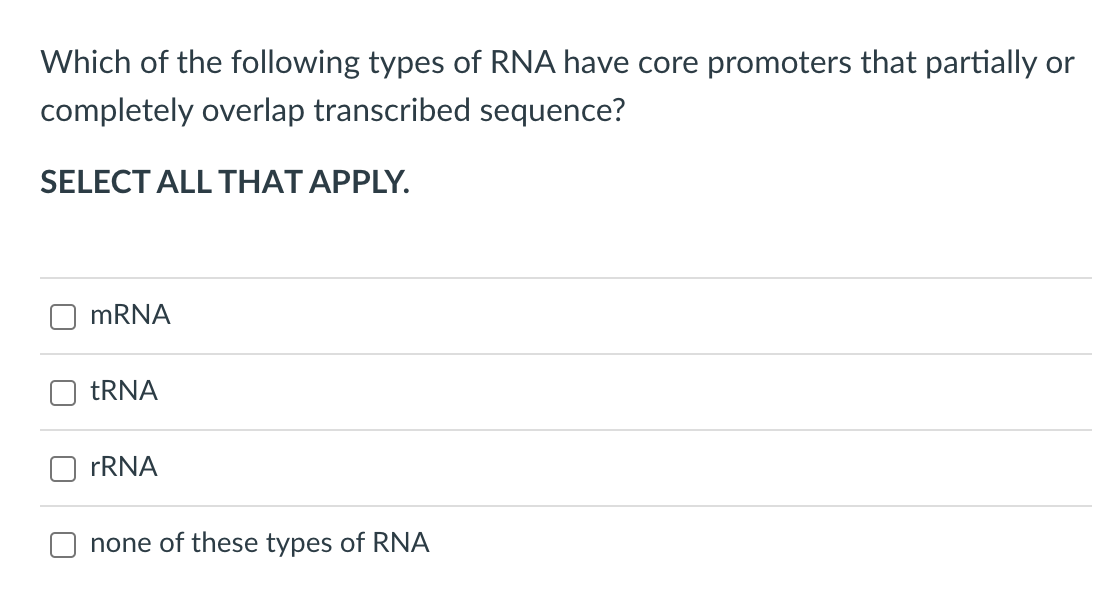Click the word 'overlap' in the question
1120x610 pixels.
click(x=253, y=111)
